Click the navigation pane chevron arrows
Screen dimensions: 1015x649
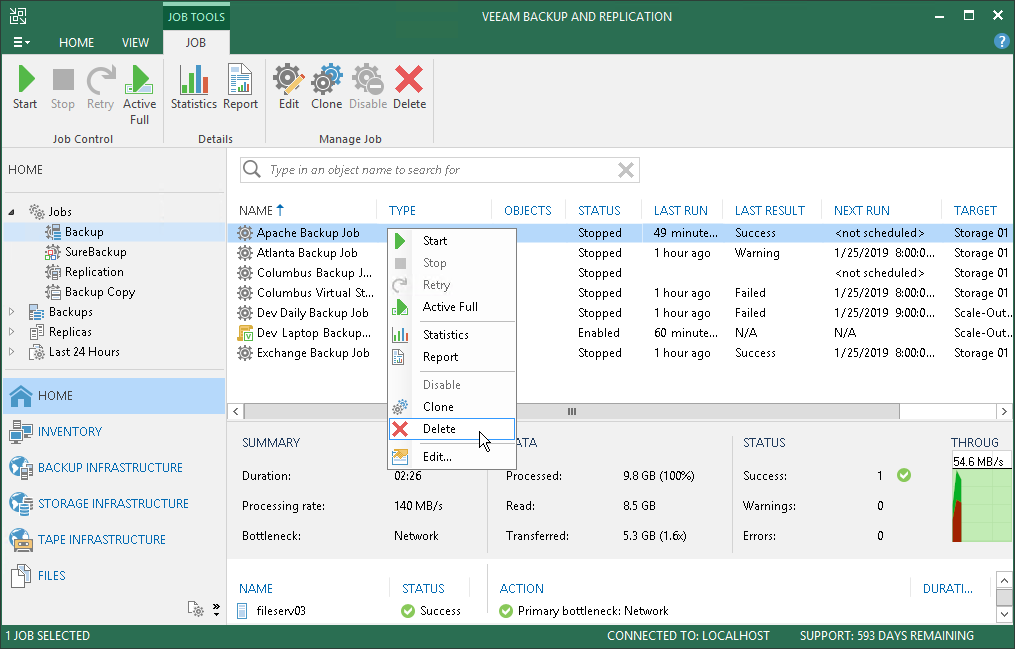pyautogui.click(x=216, y=609)
